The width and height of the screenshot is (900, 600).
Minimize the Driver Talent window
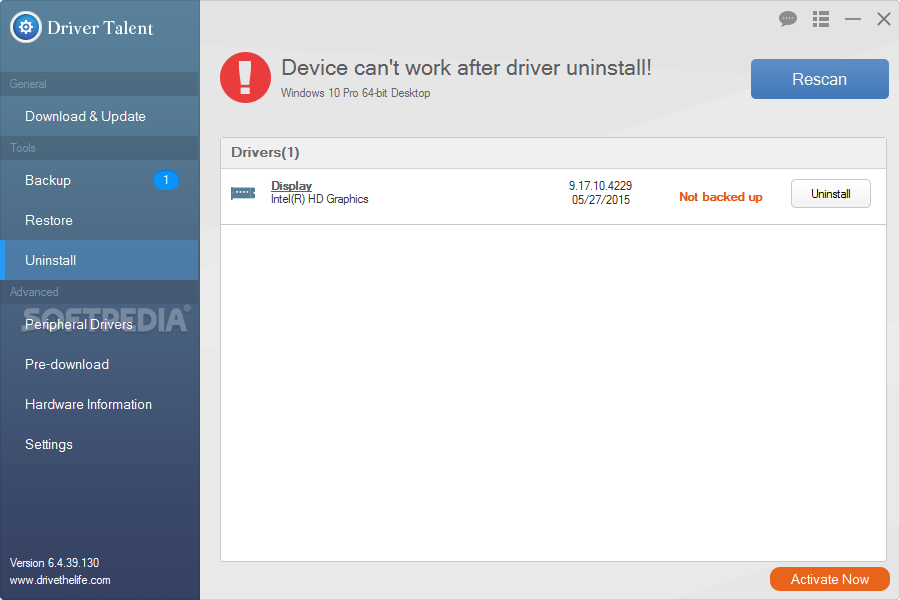click(853, 19)
